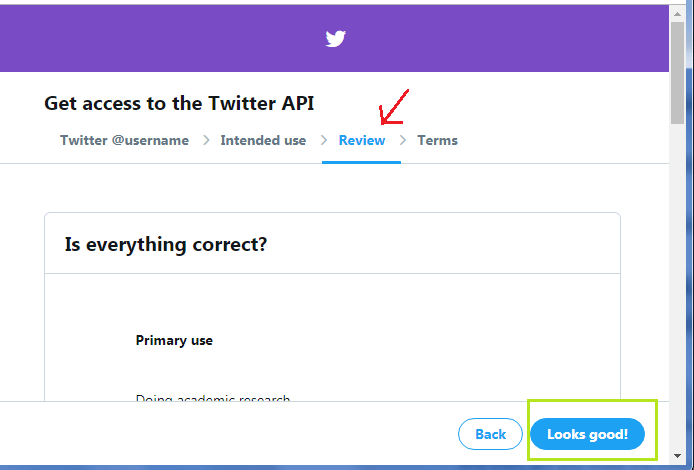
Task: Click the scrollbar down arrow
Action: coord(677,461)
